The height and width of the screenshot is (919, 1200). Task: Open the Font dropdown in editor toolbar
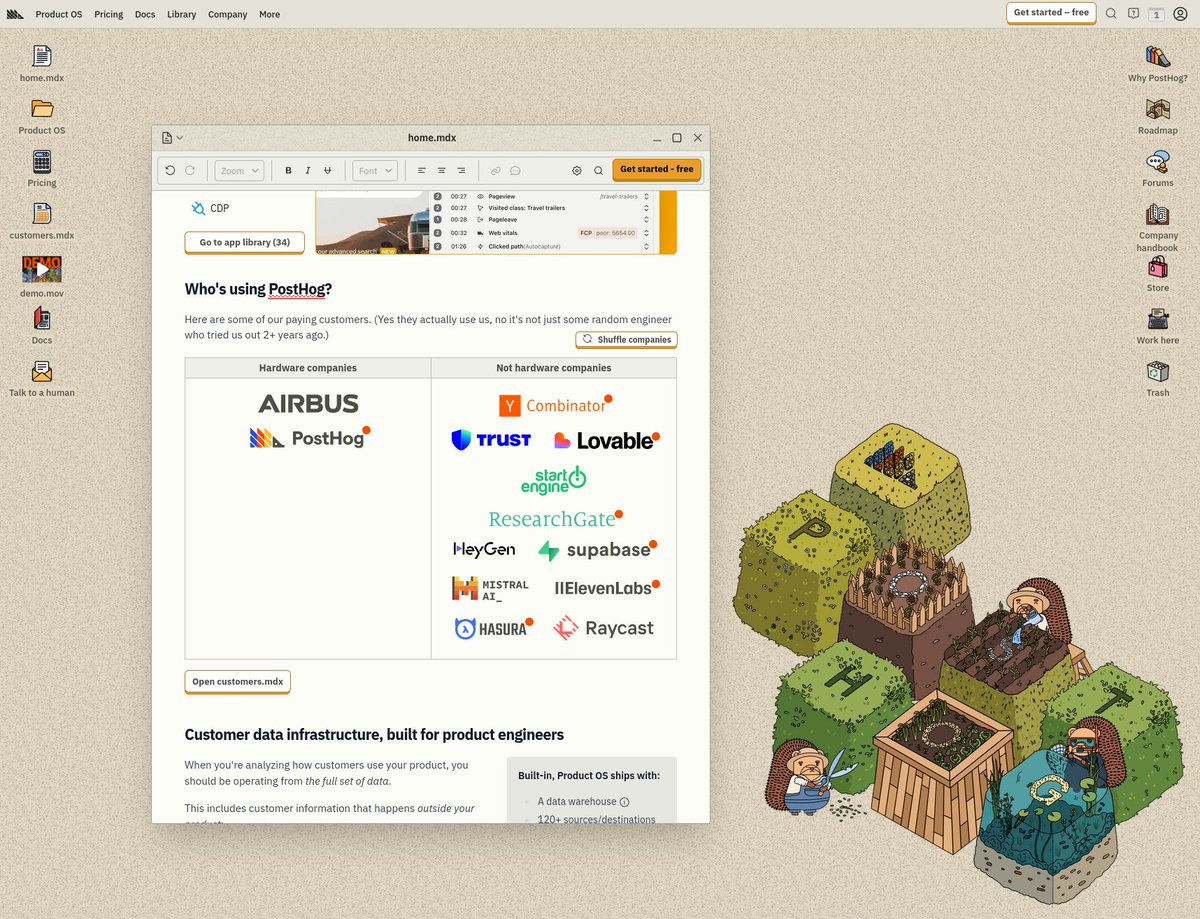375,171
